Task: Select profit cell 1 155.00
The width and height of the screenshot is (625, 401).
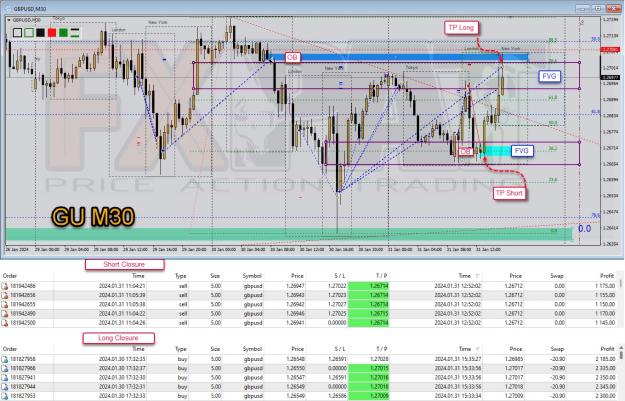Action: tap(605, 295)
